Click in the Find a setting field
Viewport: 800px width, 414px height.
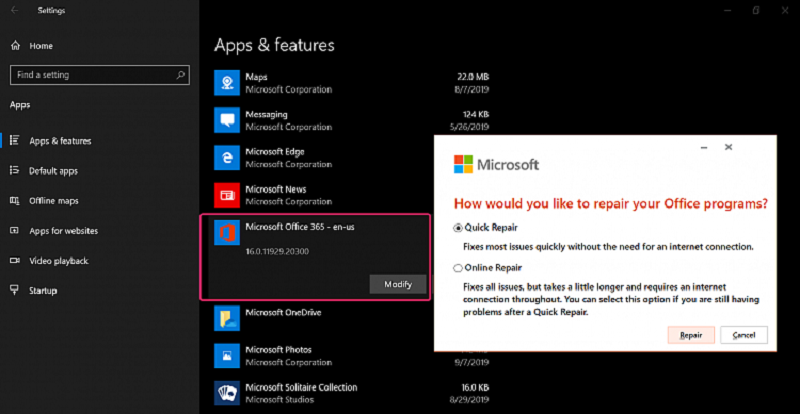99,75
